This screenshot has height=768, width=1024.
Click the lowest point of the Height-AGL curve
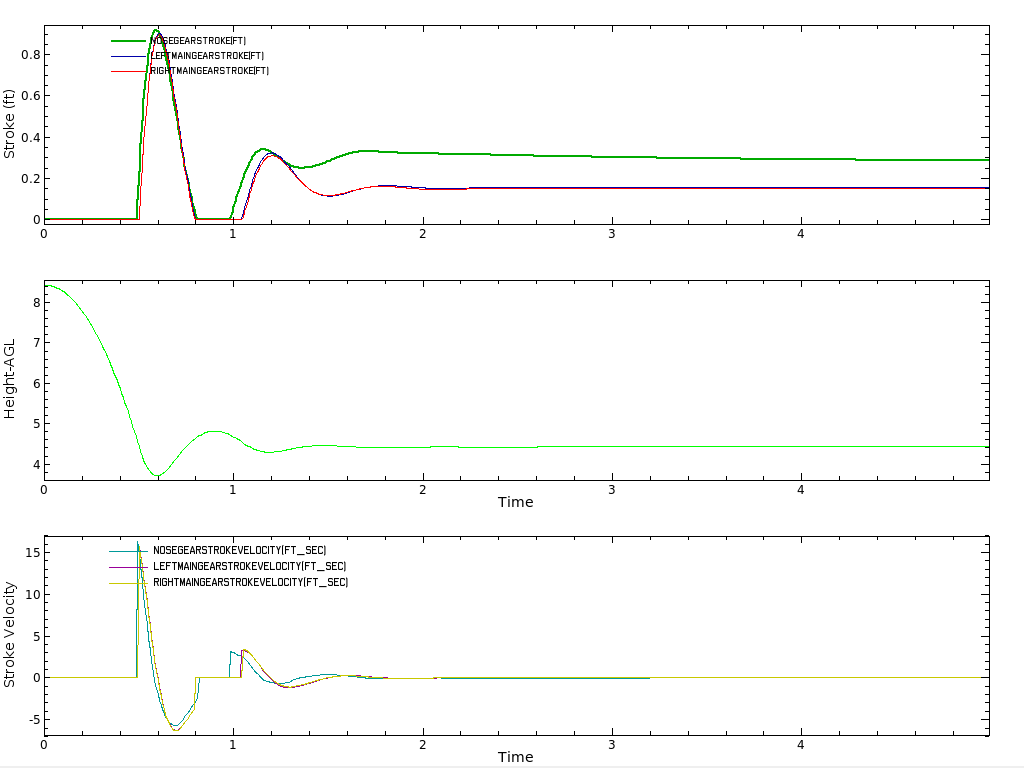[x=156, y=475]
